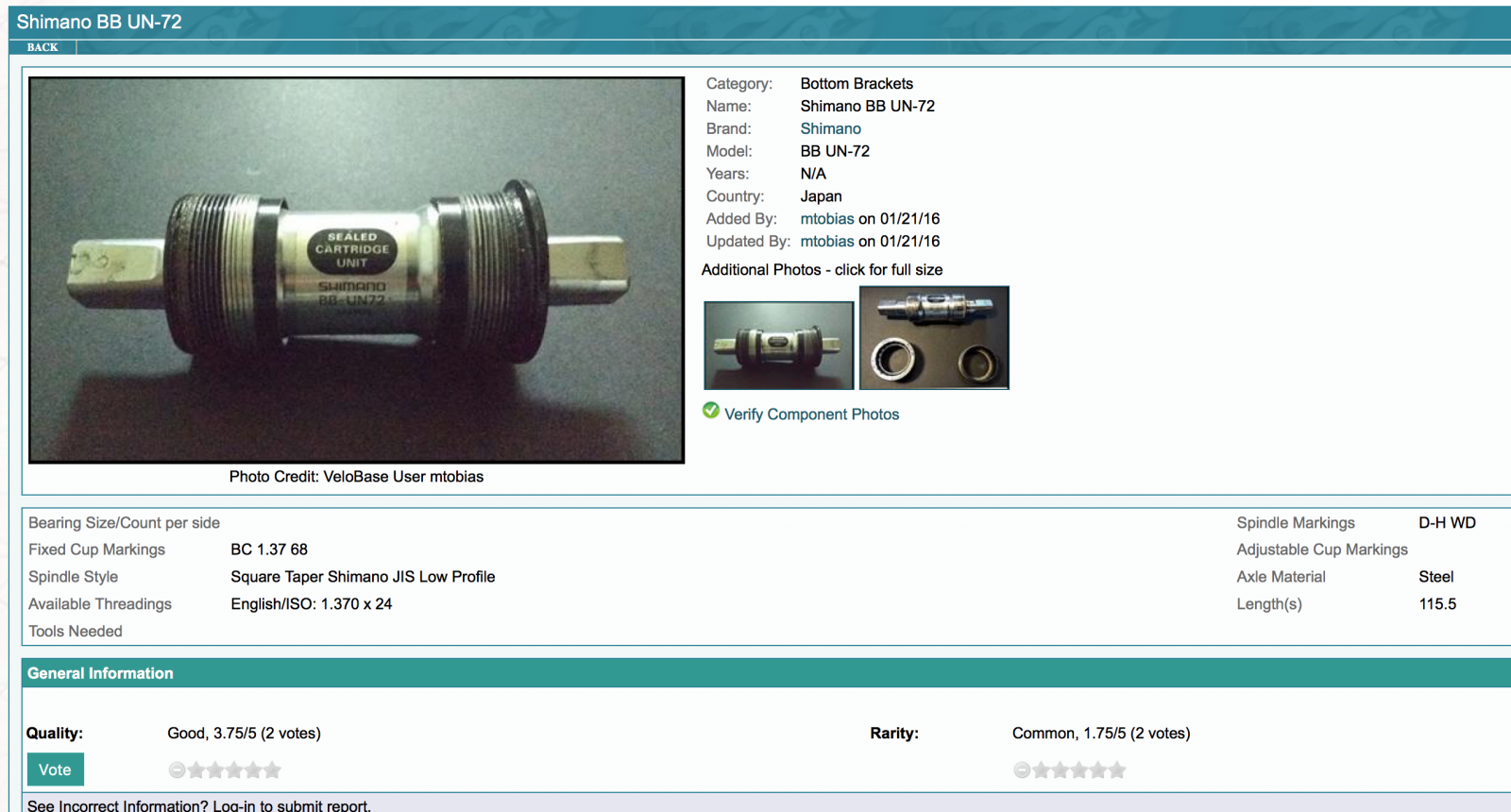Rate Rarity with the third star

(x=1079, y=770)
